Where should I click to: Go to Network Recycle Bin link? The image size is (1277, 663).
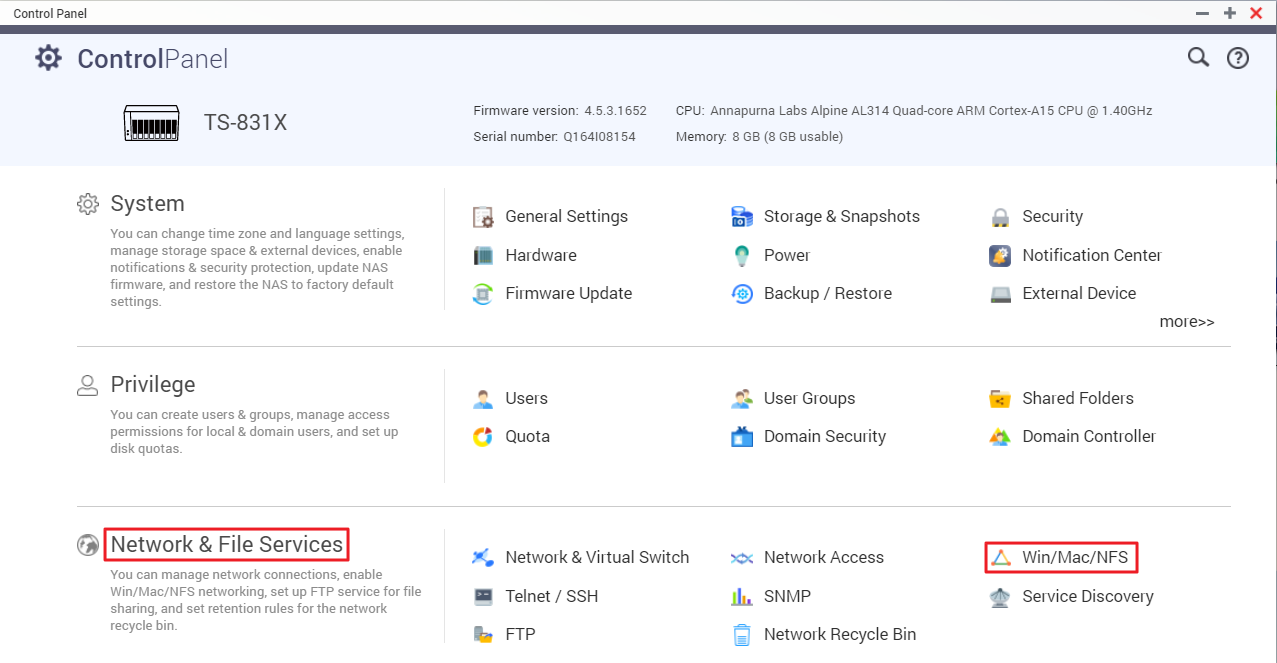pyautogui.click(x=840, y=635)
